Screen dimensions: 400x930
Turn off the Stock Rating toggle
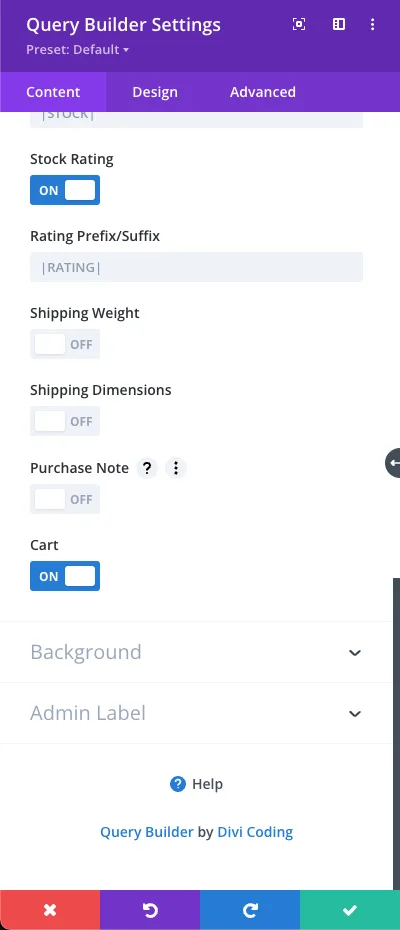65,190
